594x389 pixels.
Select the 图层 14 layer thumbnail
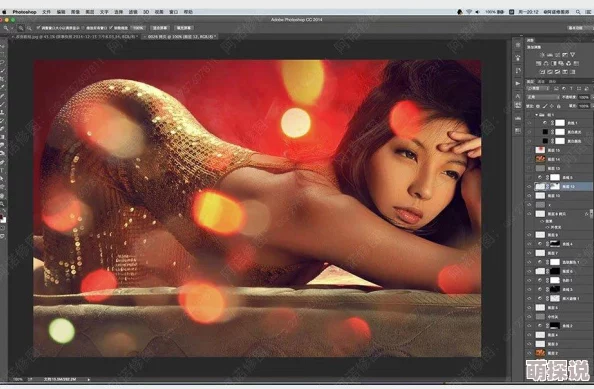[540, 159]
